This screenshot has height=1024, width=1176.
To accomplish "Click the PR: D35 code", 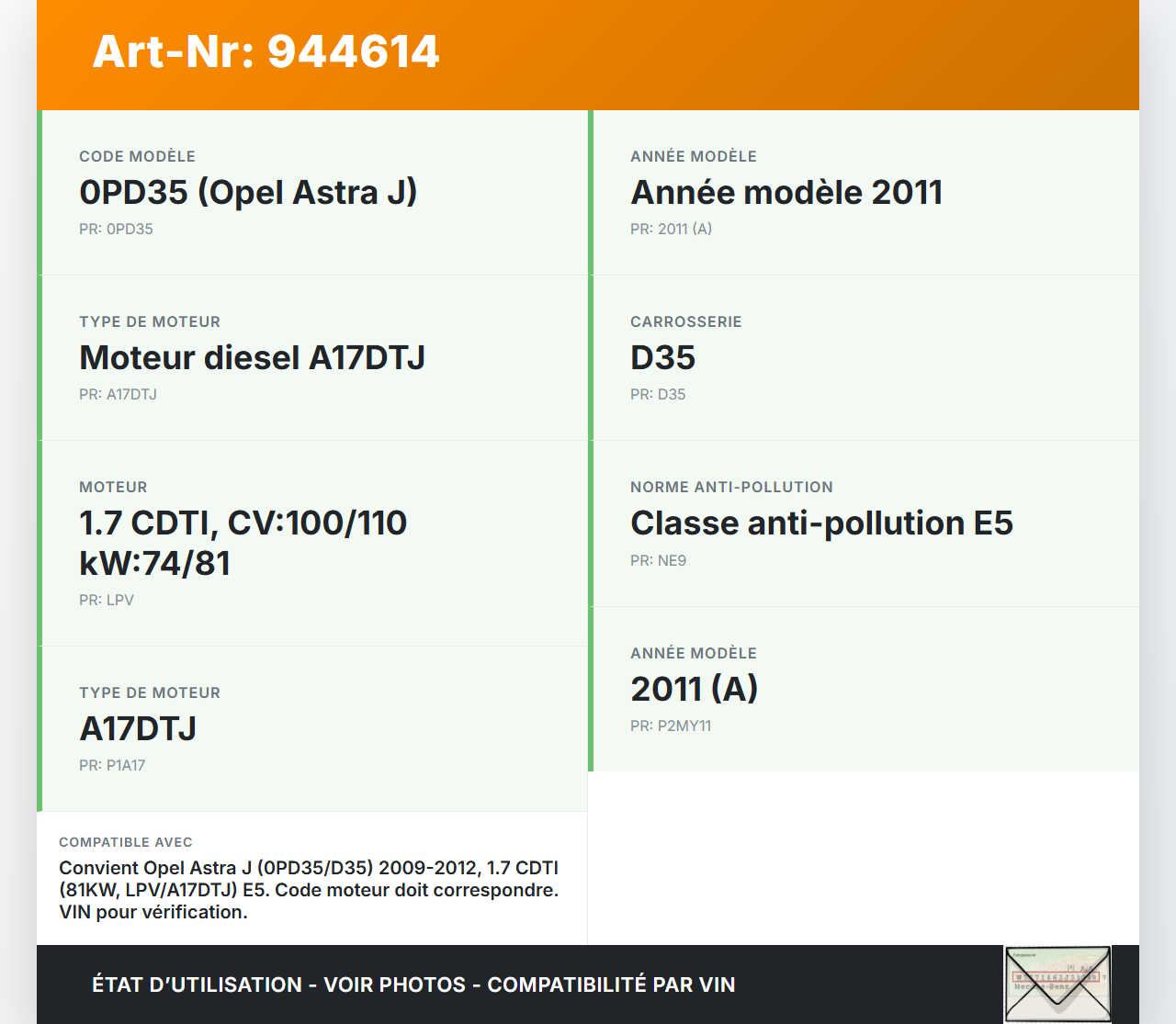I will coord(658,394).
